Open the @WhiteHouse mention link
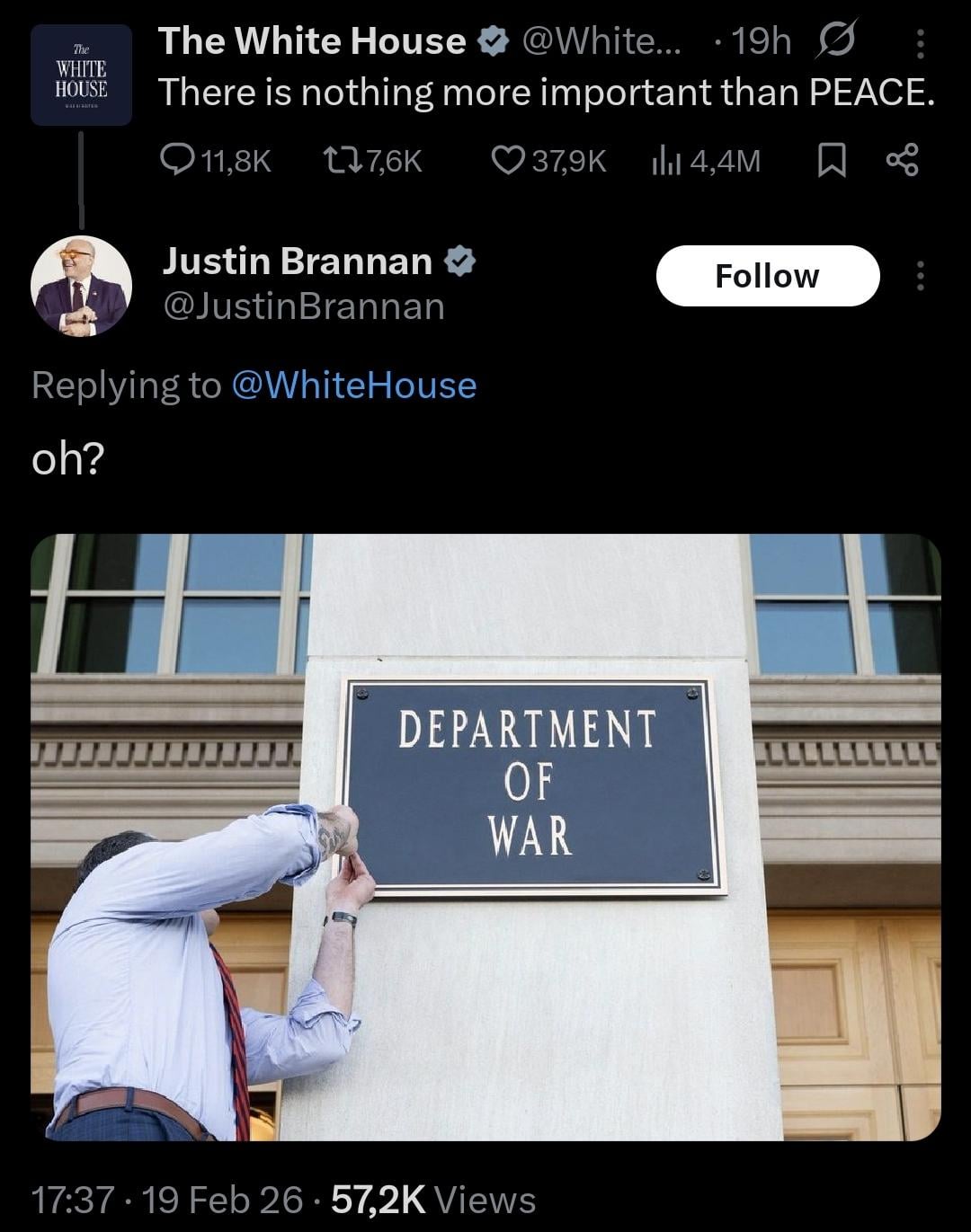This screenshot has width=971, height=1232. click(x=354, y=385)
